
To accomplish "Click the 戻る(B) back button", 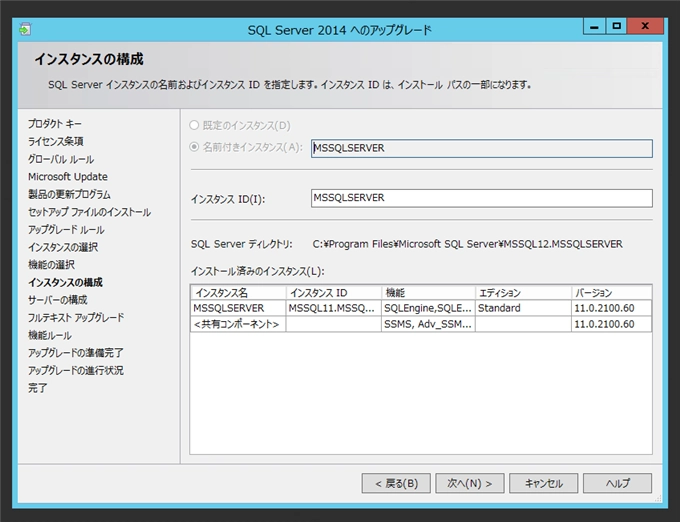I will [x=396, y=483].
